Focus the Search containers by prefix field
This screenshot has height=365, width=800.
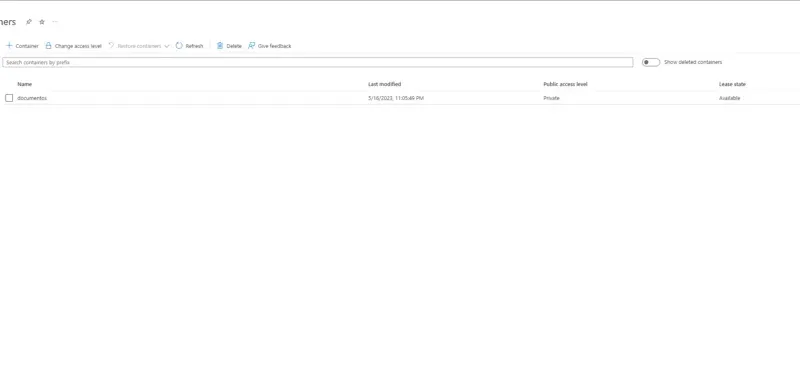pyautogui.click(x=317, y=62)
